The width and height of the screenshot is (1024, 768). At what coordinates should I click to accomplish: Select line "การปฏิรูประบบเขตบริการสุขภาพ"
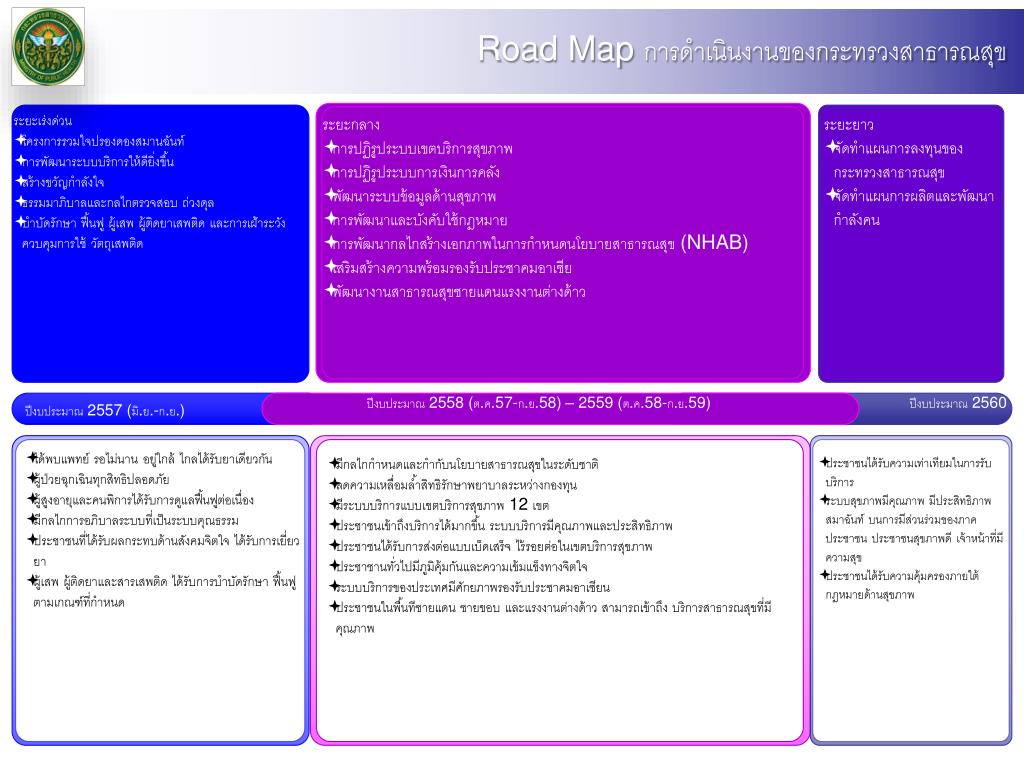[x=421, y=149]
